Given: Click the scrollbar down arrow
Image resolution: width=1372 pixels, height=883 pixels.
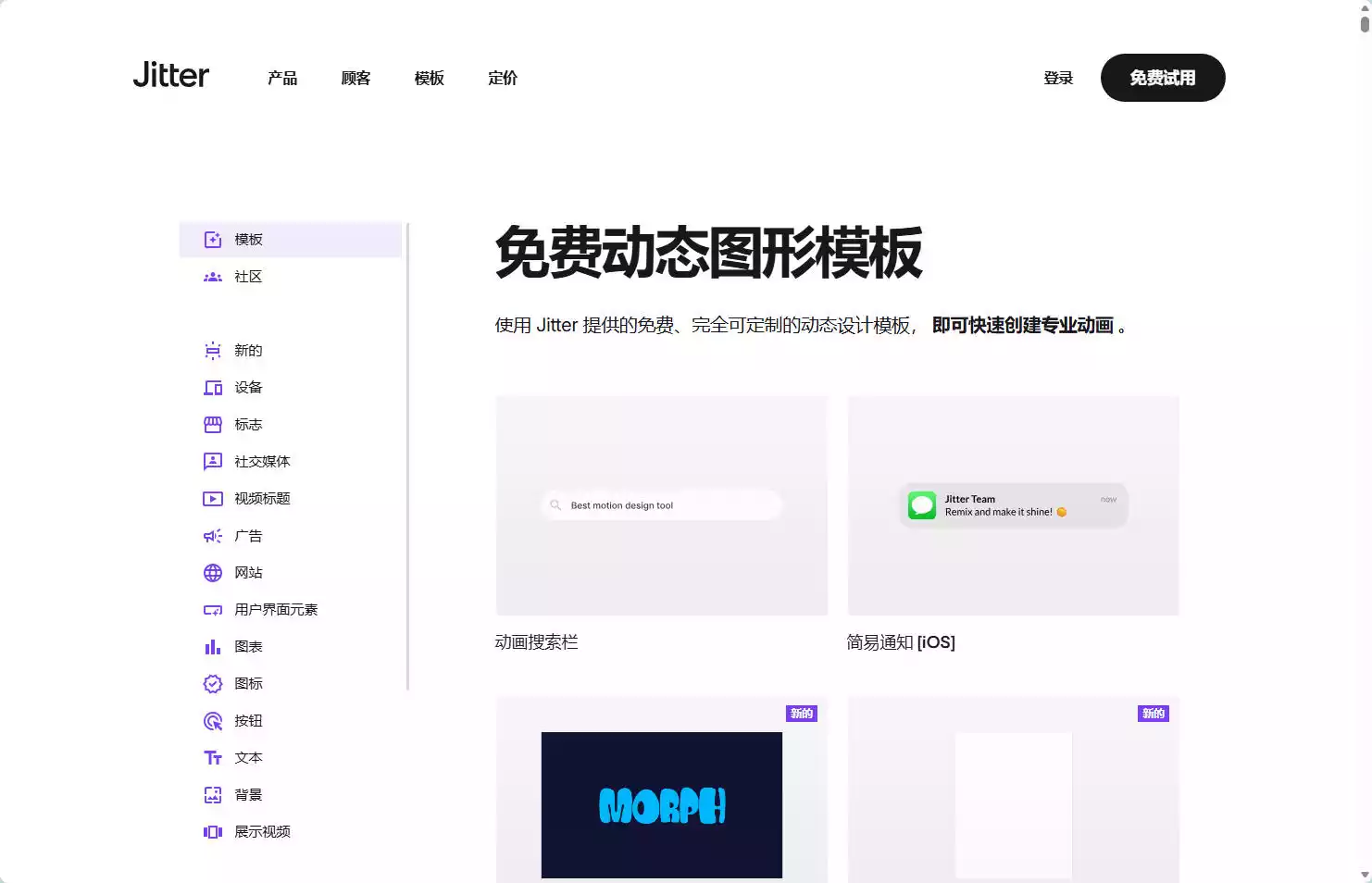Looking at the screenshot, I should (1365, 875).
